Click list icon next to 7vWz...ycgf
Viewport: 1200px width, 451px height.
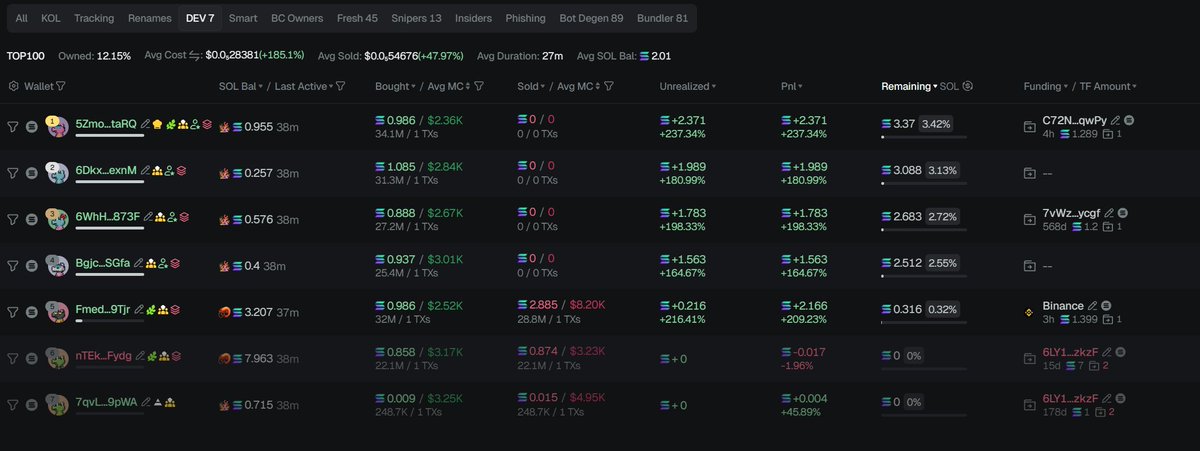point(1123,213)
